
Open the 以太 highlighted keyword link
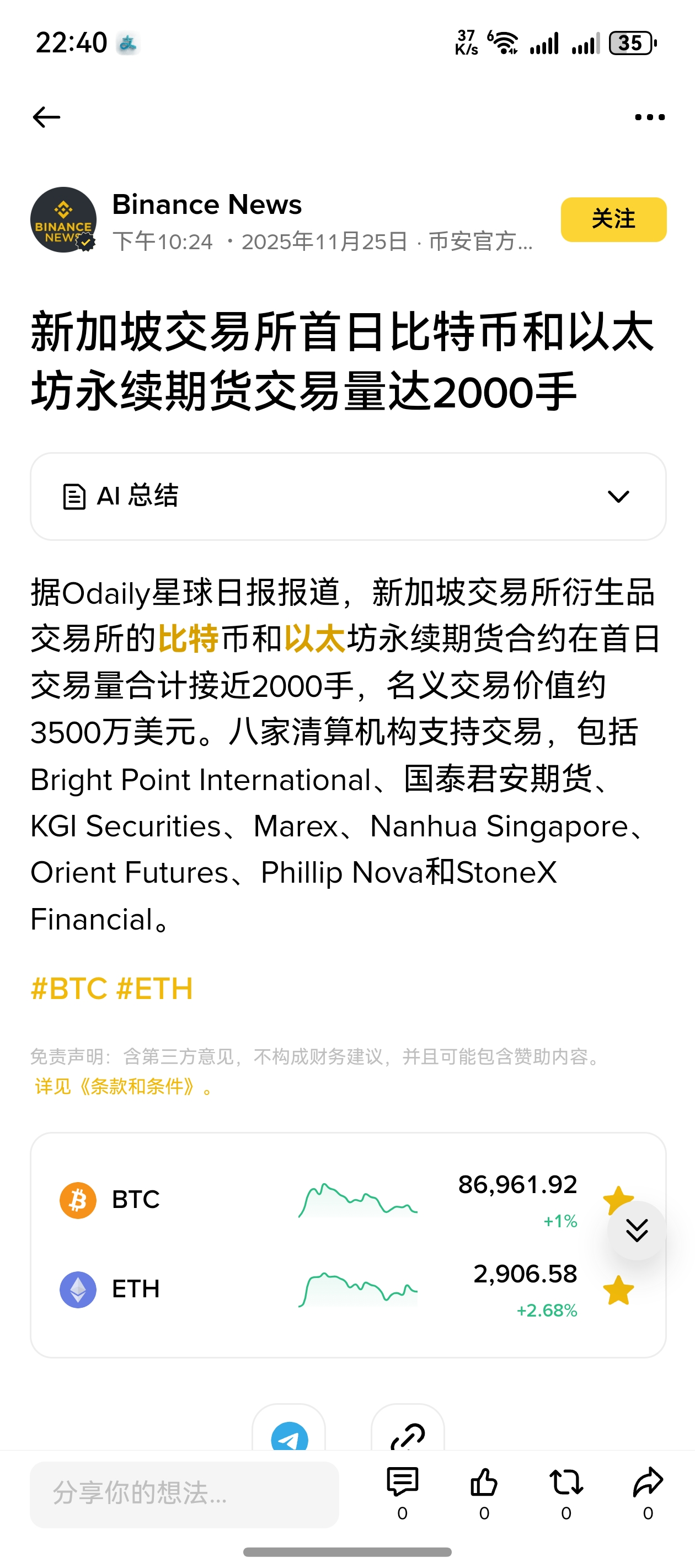pyautogui.click(x=314, y=639)
